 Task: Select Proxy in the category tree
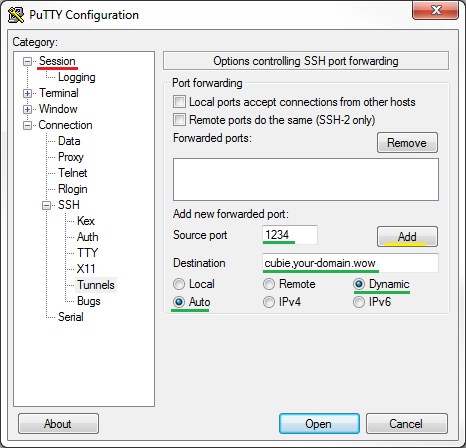click(71, 157)
